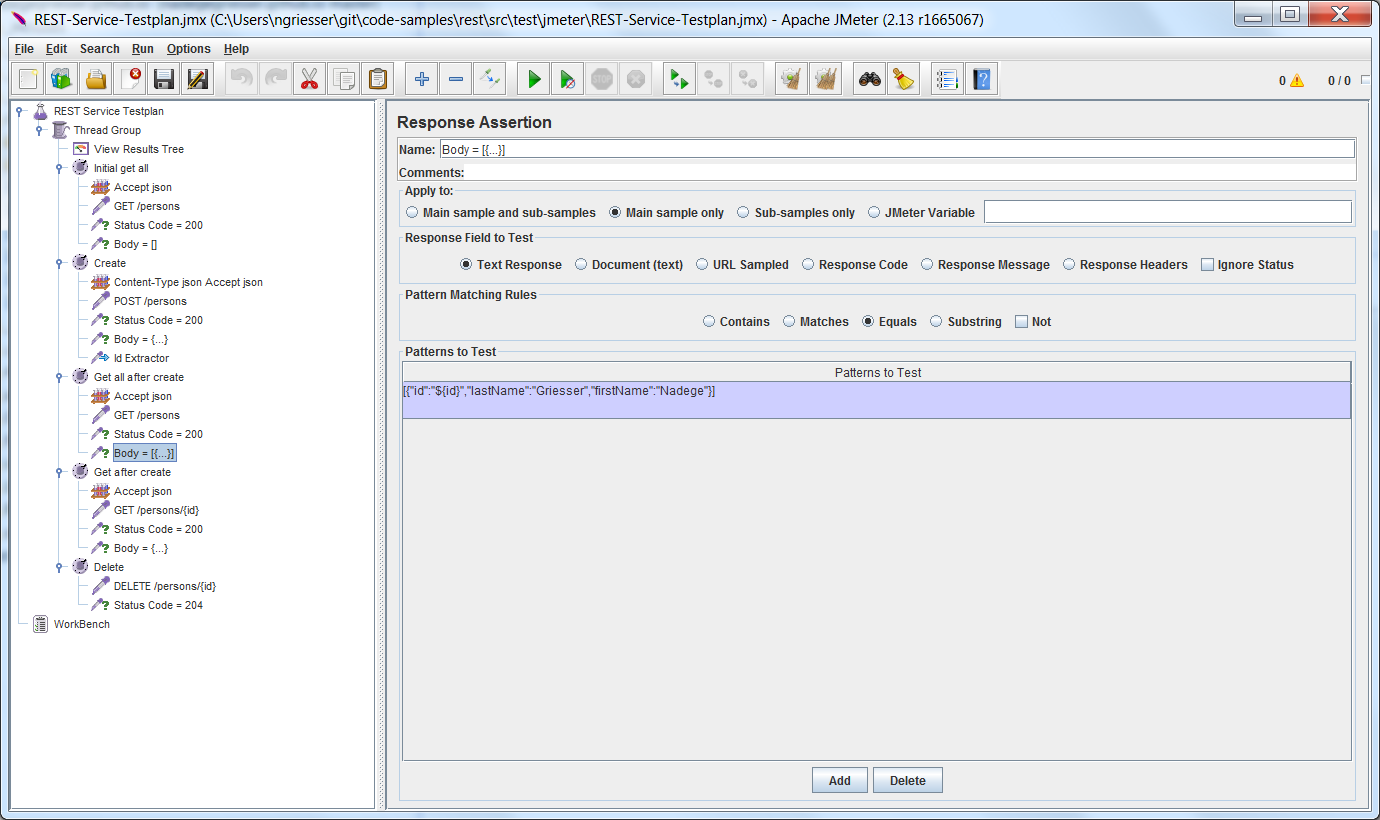Click the Open file folder icon
1380x820 pixels.
click(96, 79)
